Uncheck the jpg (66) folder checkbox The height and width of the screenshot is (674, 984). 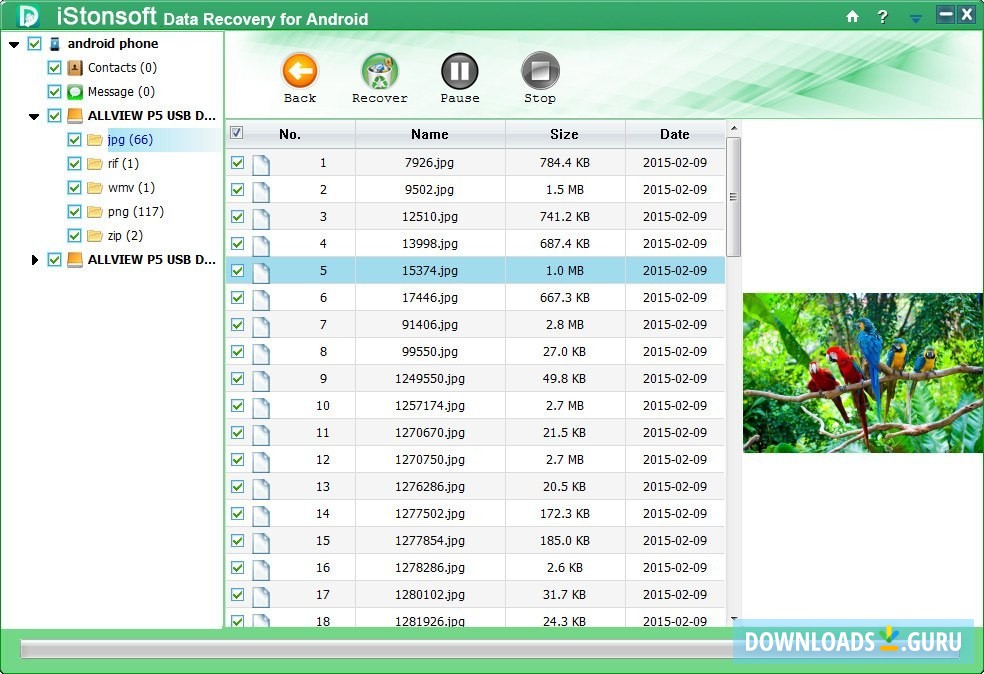pos(74,139)
